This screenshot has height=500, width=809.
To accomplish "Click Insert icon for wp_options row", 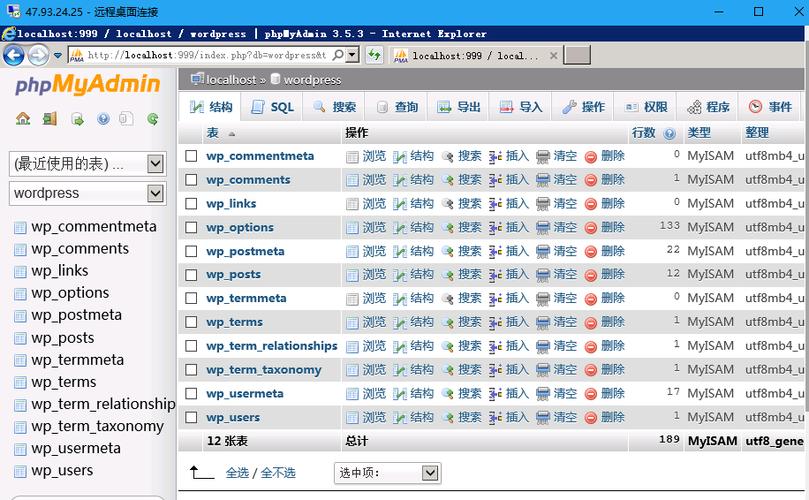I will 495,228.
